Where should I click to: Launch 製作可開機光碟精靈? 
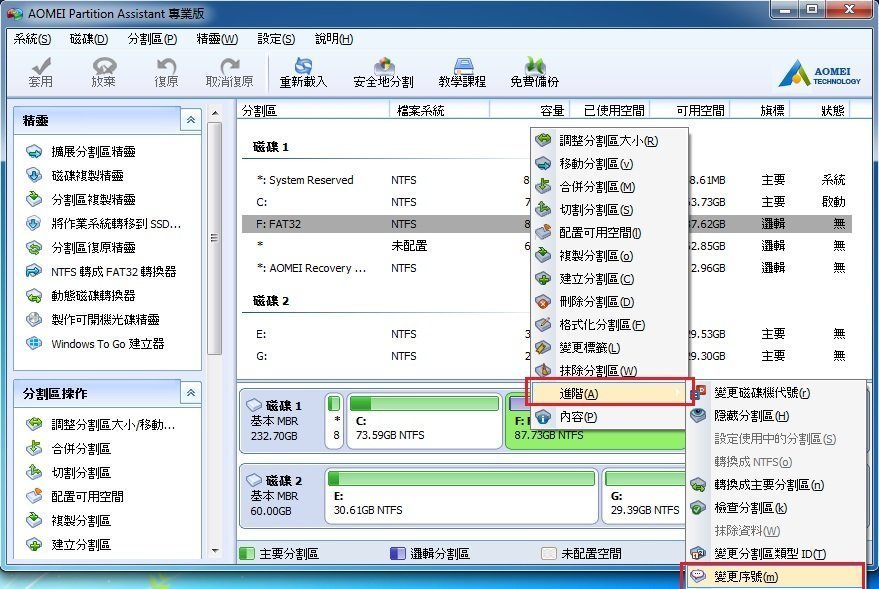tap(92, 319)
